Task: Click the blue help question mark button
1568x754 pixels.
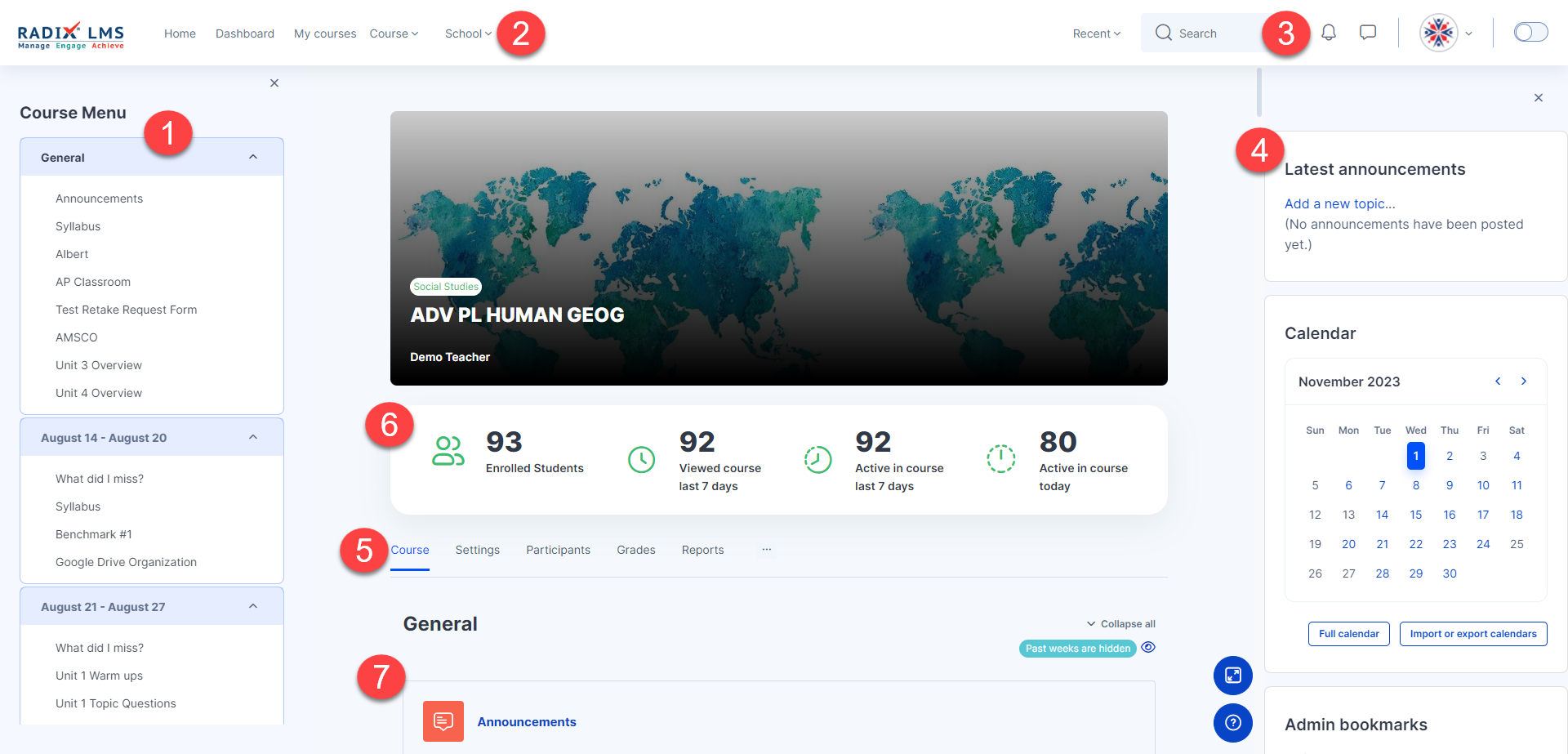Action: pyautogui.click(x=1232, y=723)
